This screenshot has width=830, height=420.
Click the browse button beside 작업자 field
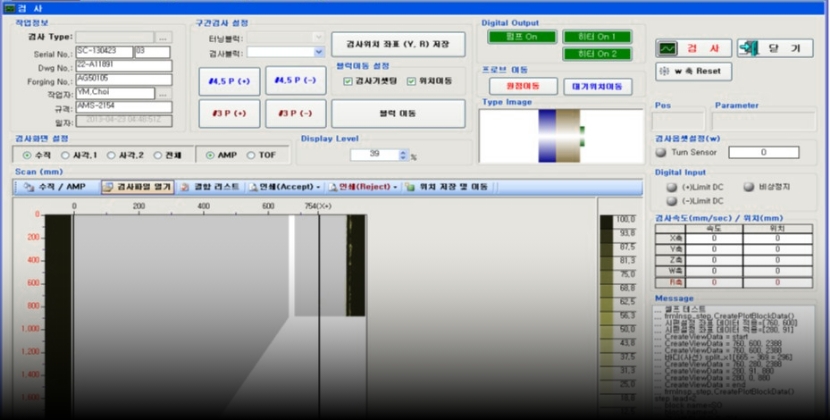[164, 93]
